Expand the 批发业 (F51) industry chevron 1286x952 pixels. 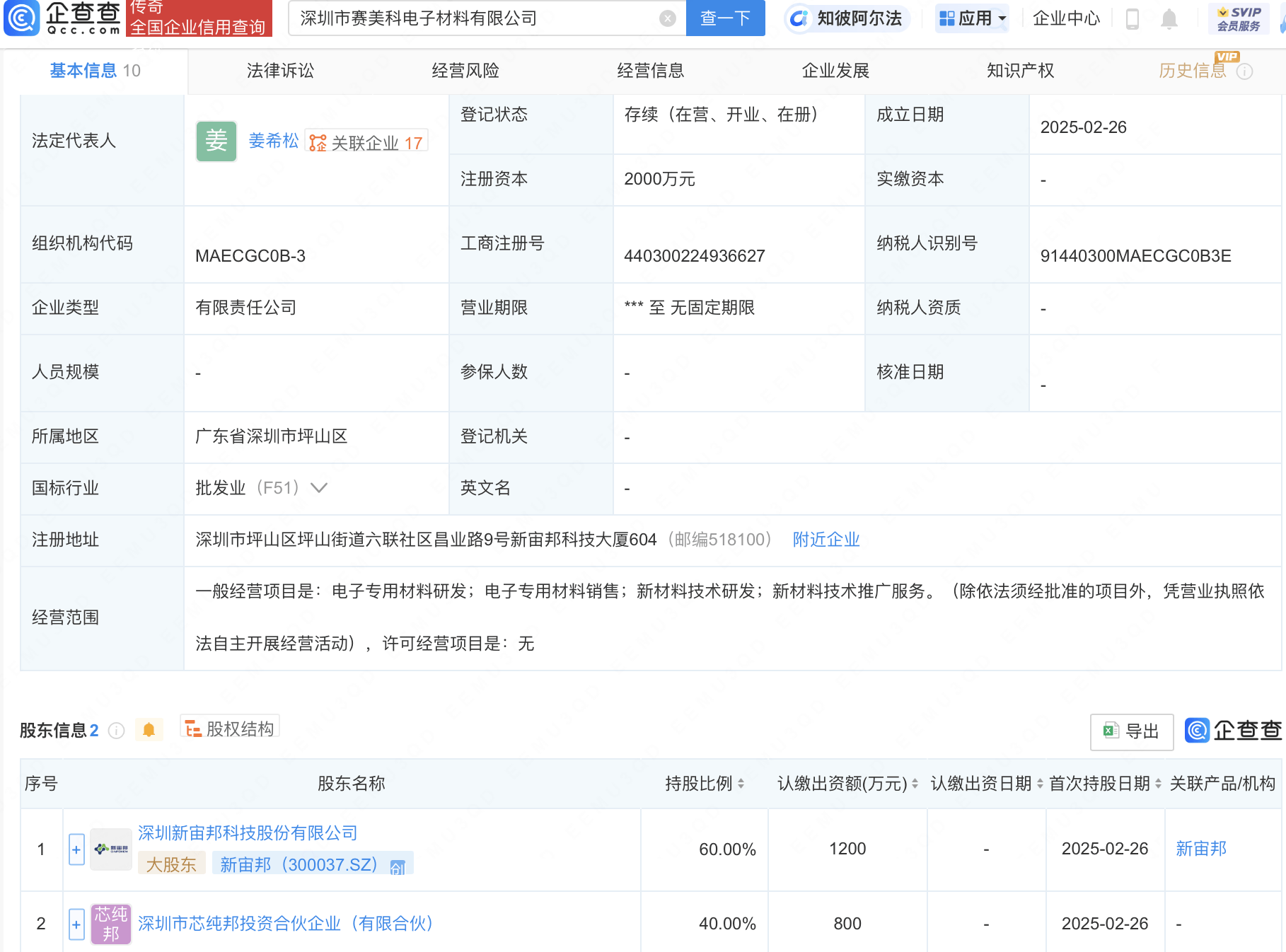click(x=319, y=488)
